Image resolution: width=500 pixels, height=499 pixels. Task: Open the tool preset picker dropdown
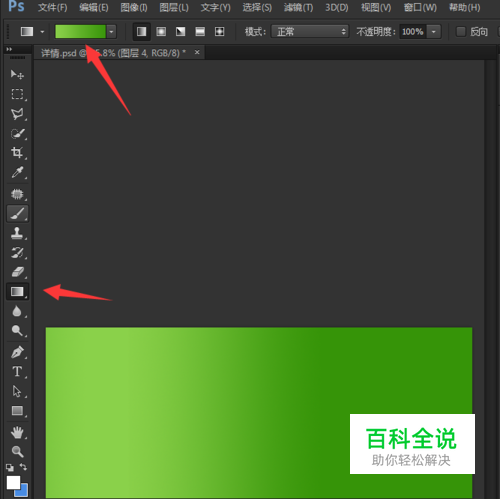[42, 32]
